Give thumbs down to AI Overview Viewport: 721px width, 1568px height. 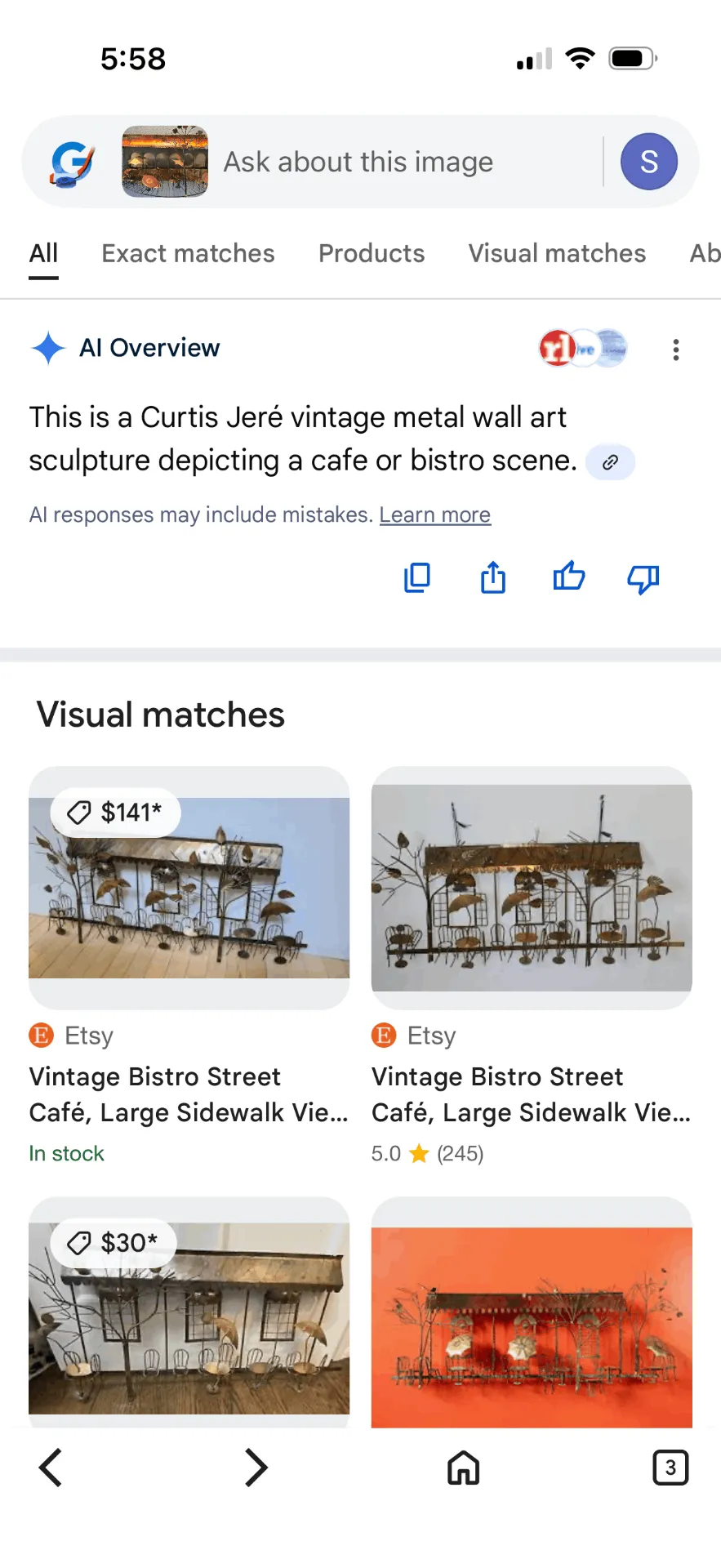pyautogui.click(x=643, y=578)
